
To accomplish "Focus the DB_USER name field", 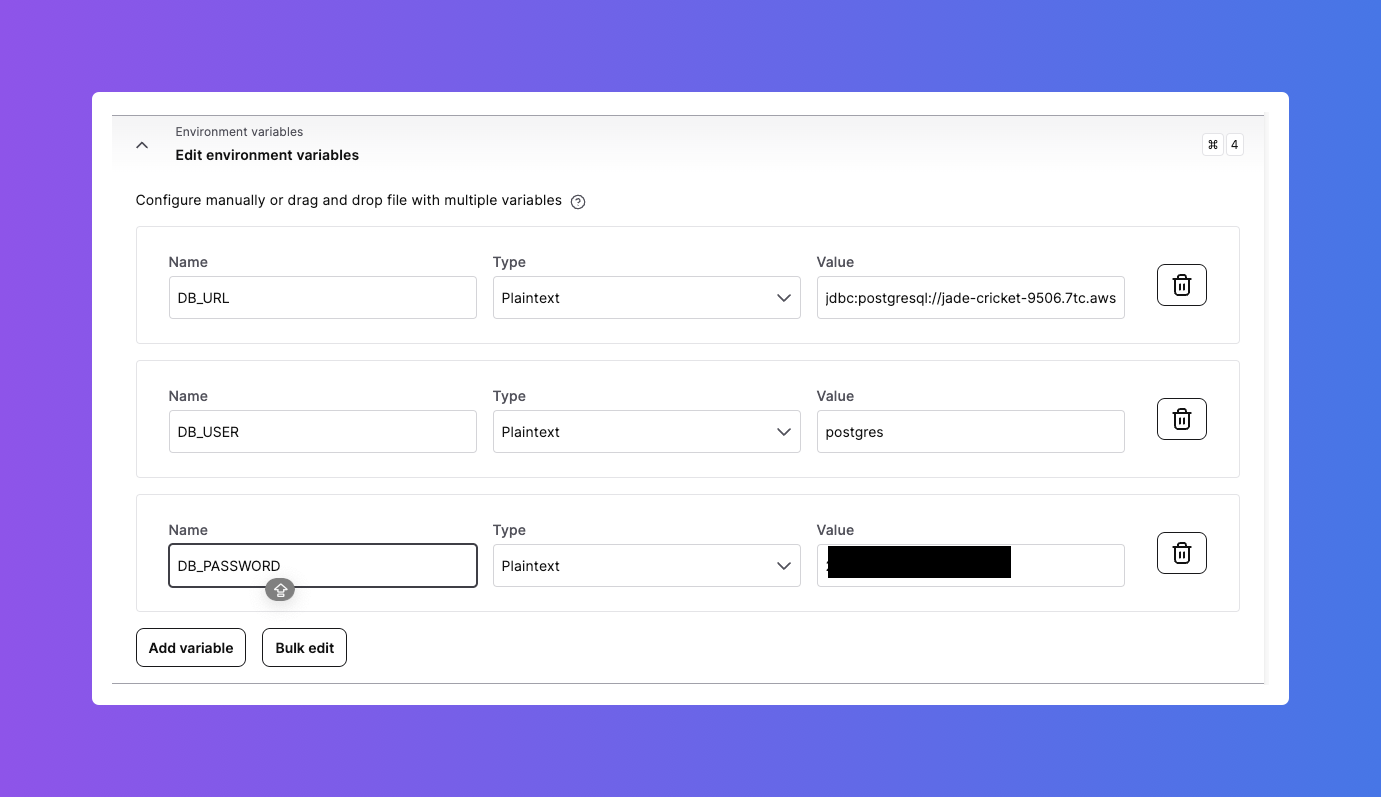I will tap(322, 432).
